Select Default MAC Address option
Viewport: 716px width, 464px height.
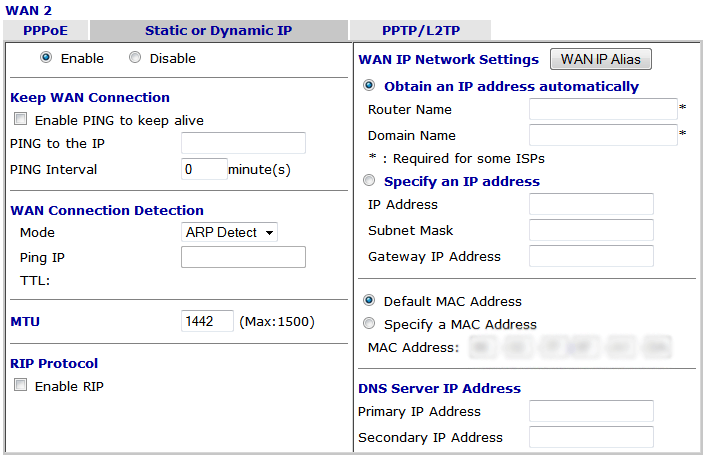coord(370,301)
